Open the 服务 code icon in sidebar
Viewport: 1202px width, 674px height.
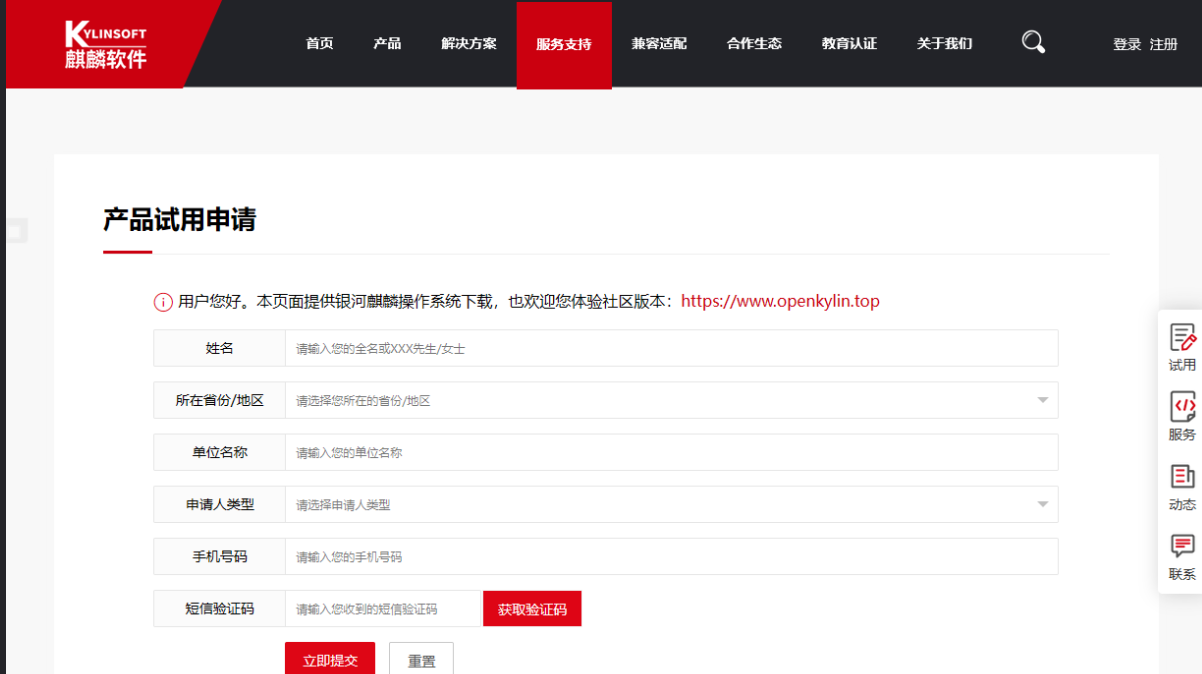[1182, 407]
